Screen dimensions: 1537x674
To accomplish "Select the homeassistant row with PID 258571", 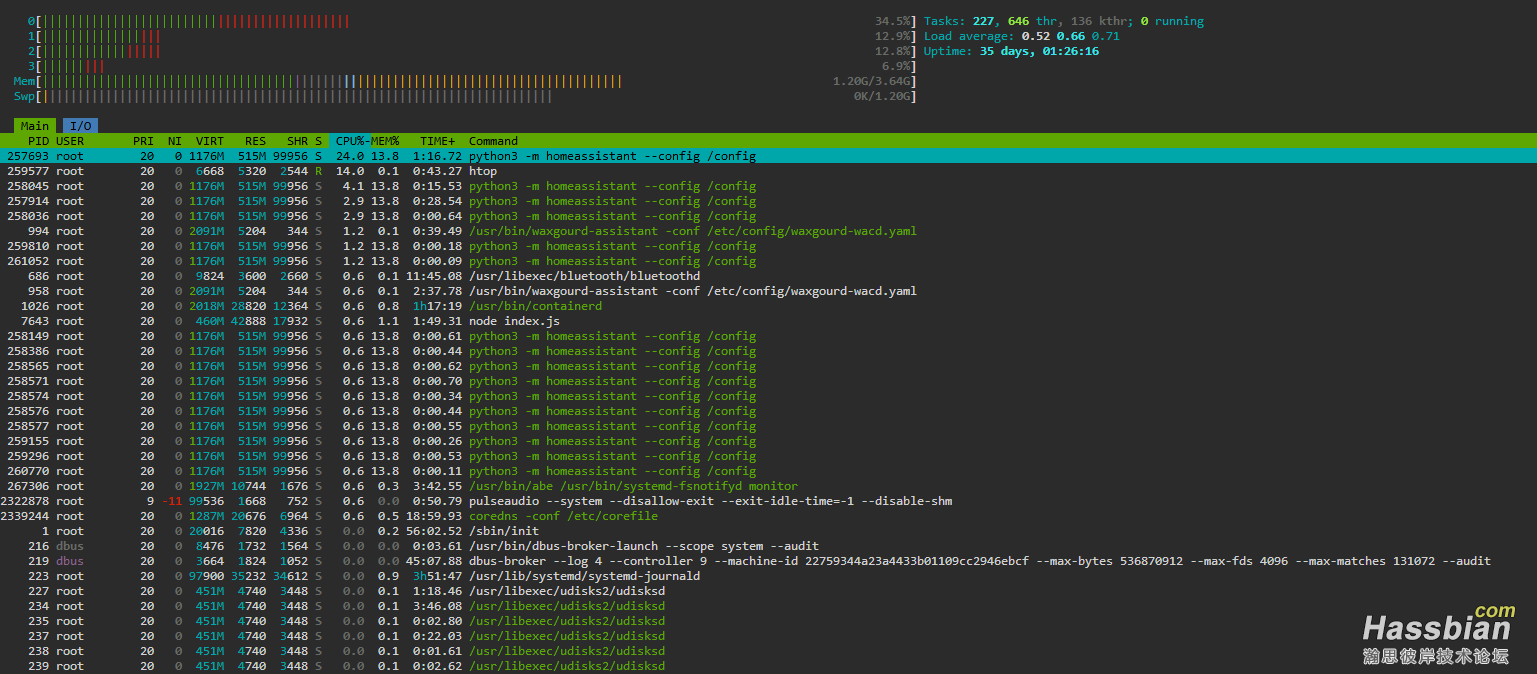I will coord(768,381).
